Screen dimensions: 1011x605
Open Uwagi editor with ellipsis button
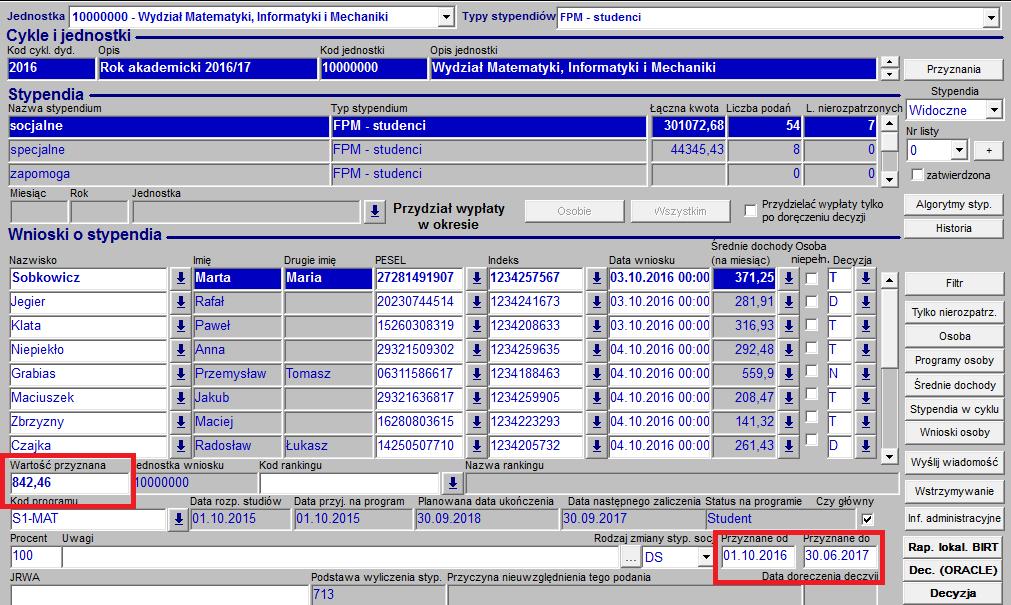[x=631, y=557]
